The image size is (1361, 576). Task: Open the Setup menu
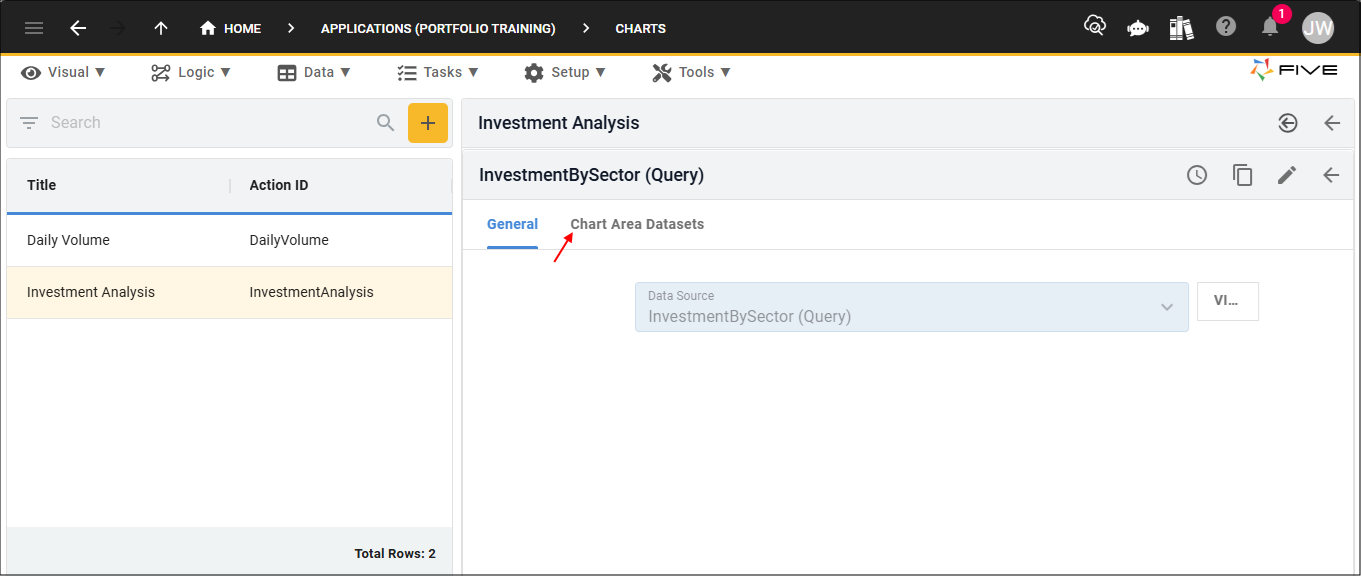pos(565,72)
